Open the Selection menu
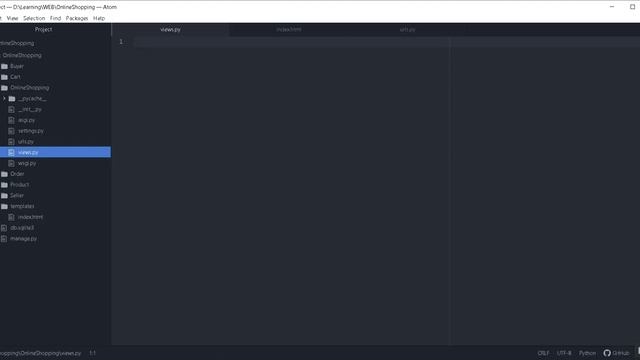The height and width of the screenshot is (360, 640). coord(34,18)
